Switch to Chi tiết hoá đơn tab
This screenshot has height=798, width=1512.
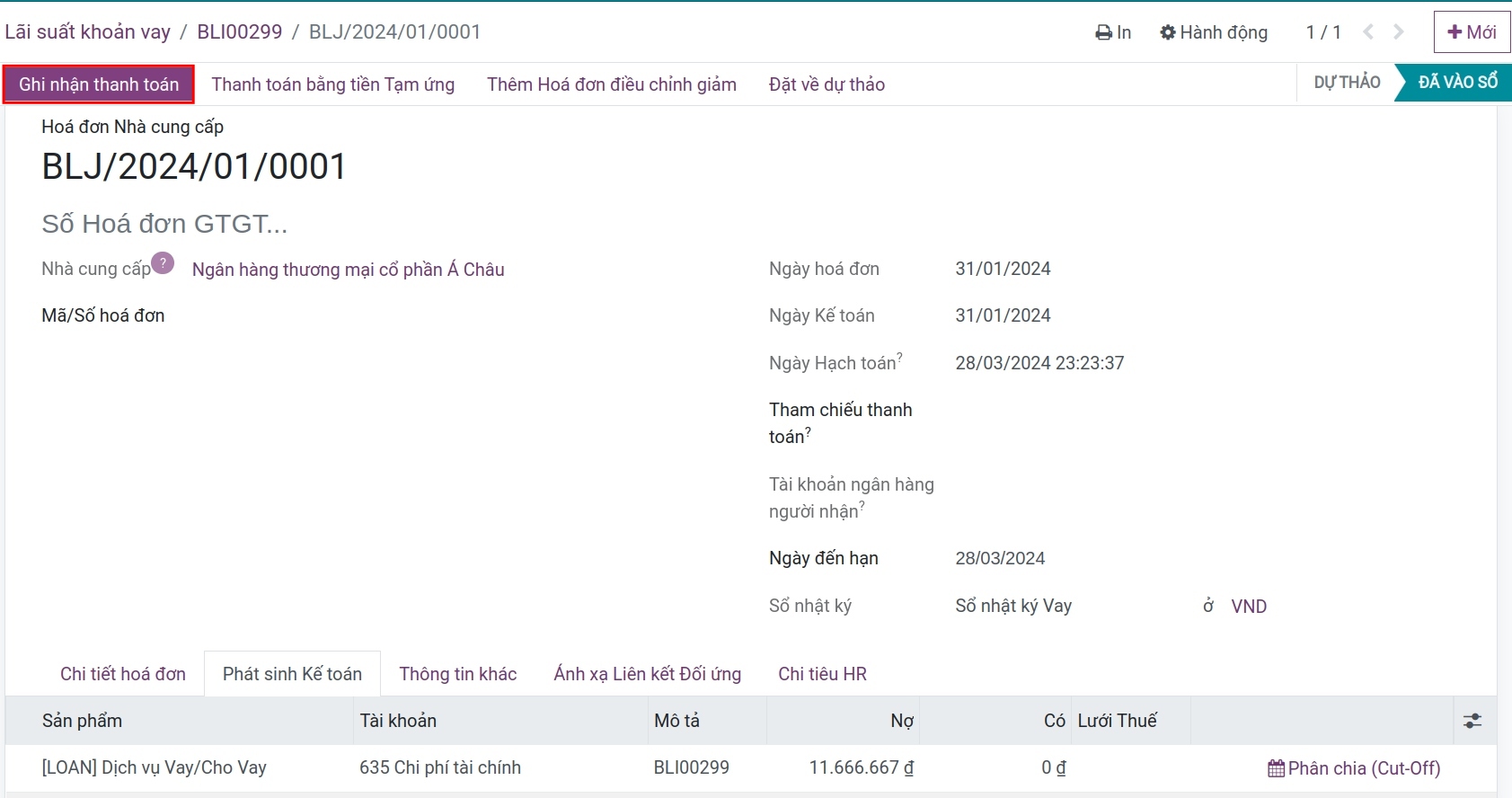tap(123, 674)
